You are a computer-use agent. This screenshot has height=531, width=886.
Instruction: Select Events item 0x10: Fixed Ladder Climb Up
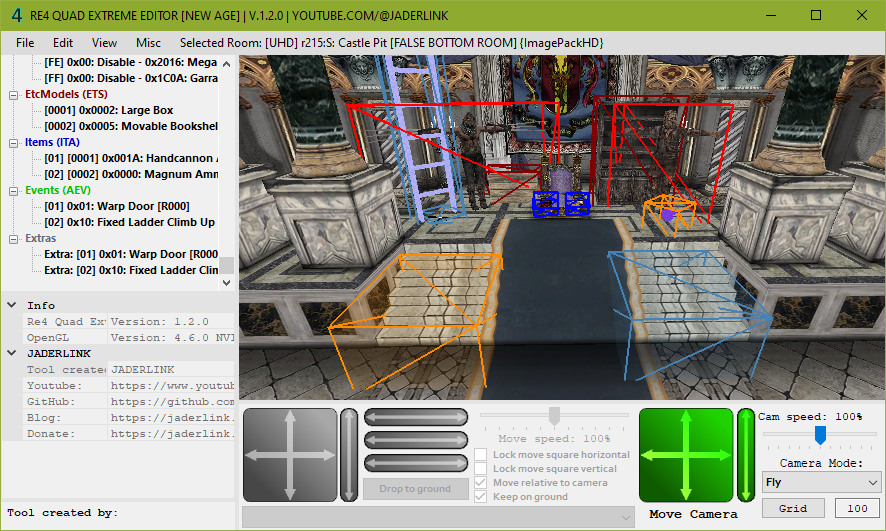click(130, 223)
